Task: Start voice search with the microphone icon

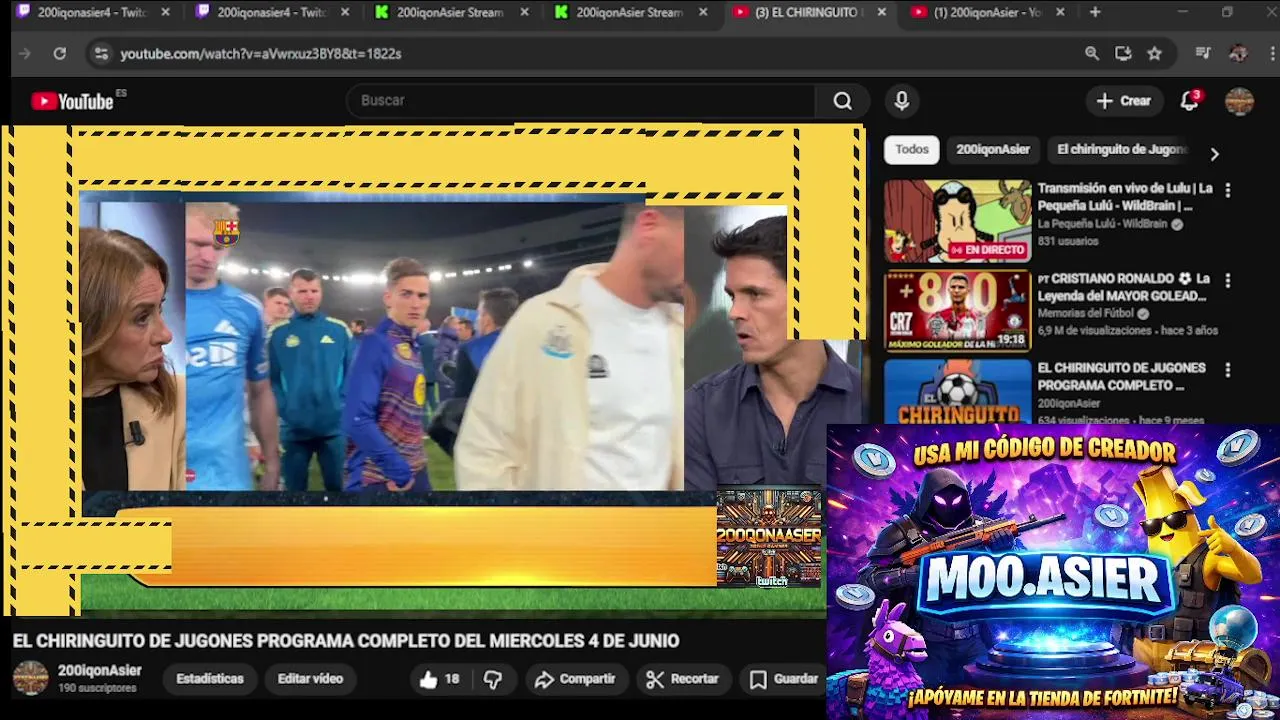Action: tap(902, 101)
